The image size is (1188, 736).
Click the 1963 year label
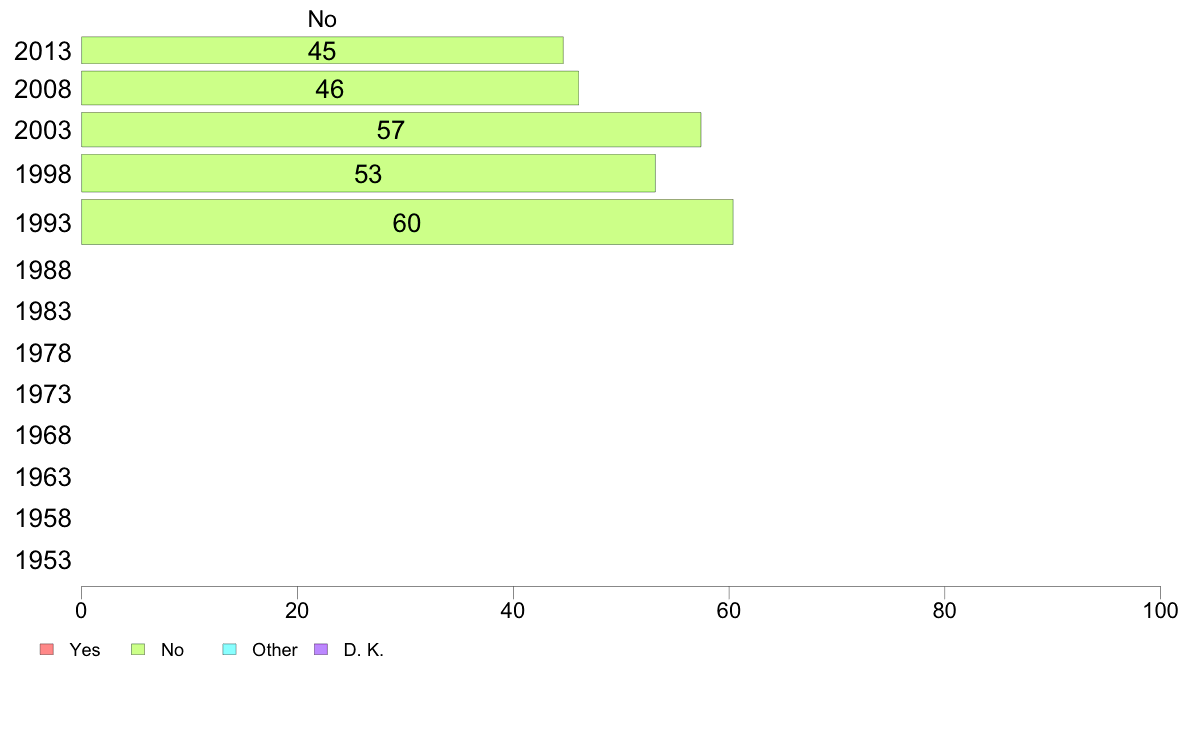(x=43, y=477)
